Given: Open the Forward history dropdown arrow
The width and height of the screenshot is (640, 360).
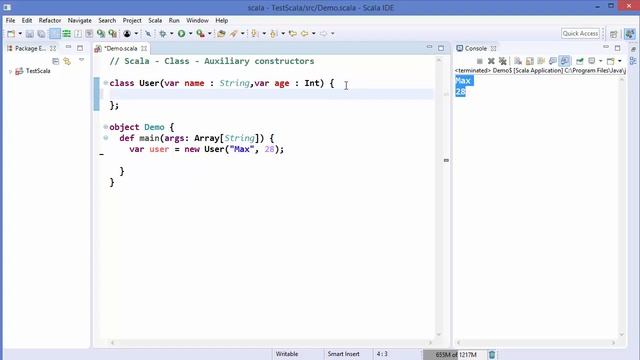Looking at the screenshot, I should click(x=332, y=34).
